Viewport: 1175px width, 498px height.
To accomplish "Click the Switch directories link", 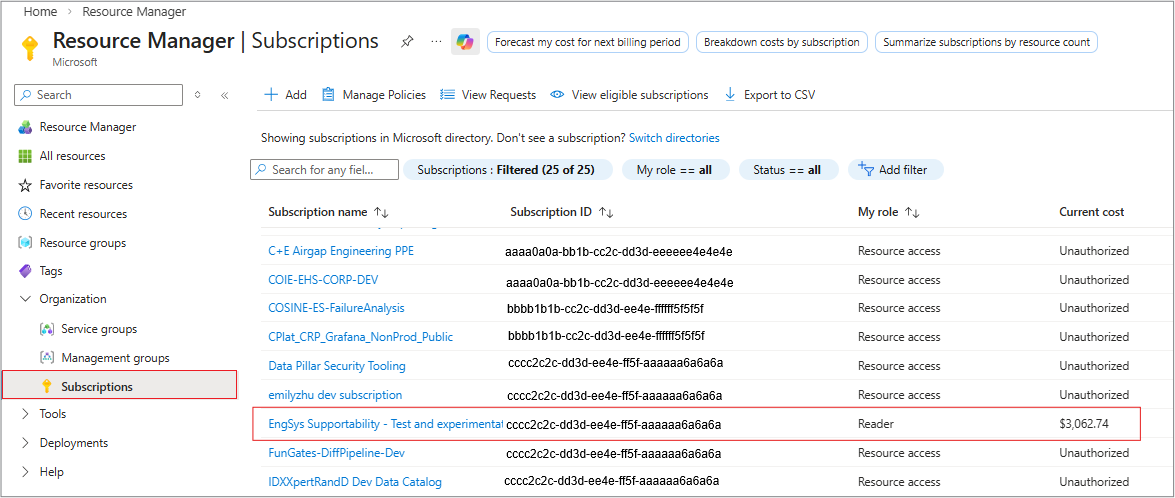I will [674, 138].
